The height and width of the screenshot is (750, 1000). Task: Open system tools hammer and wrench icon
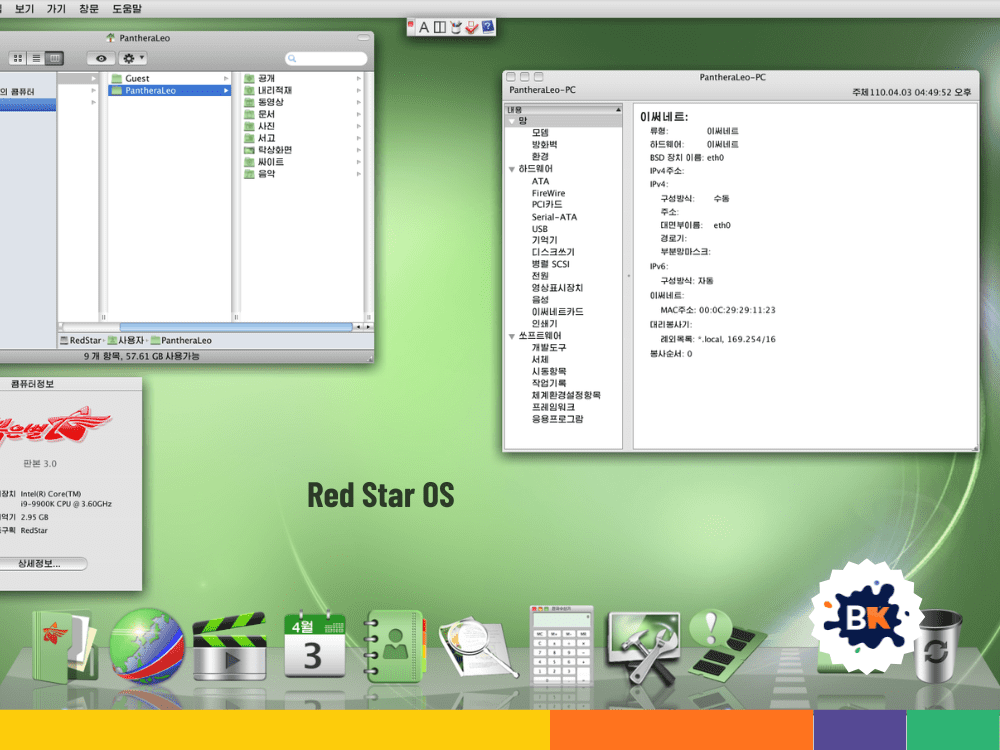click(x=643, y=647)
